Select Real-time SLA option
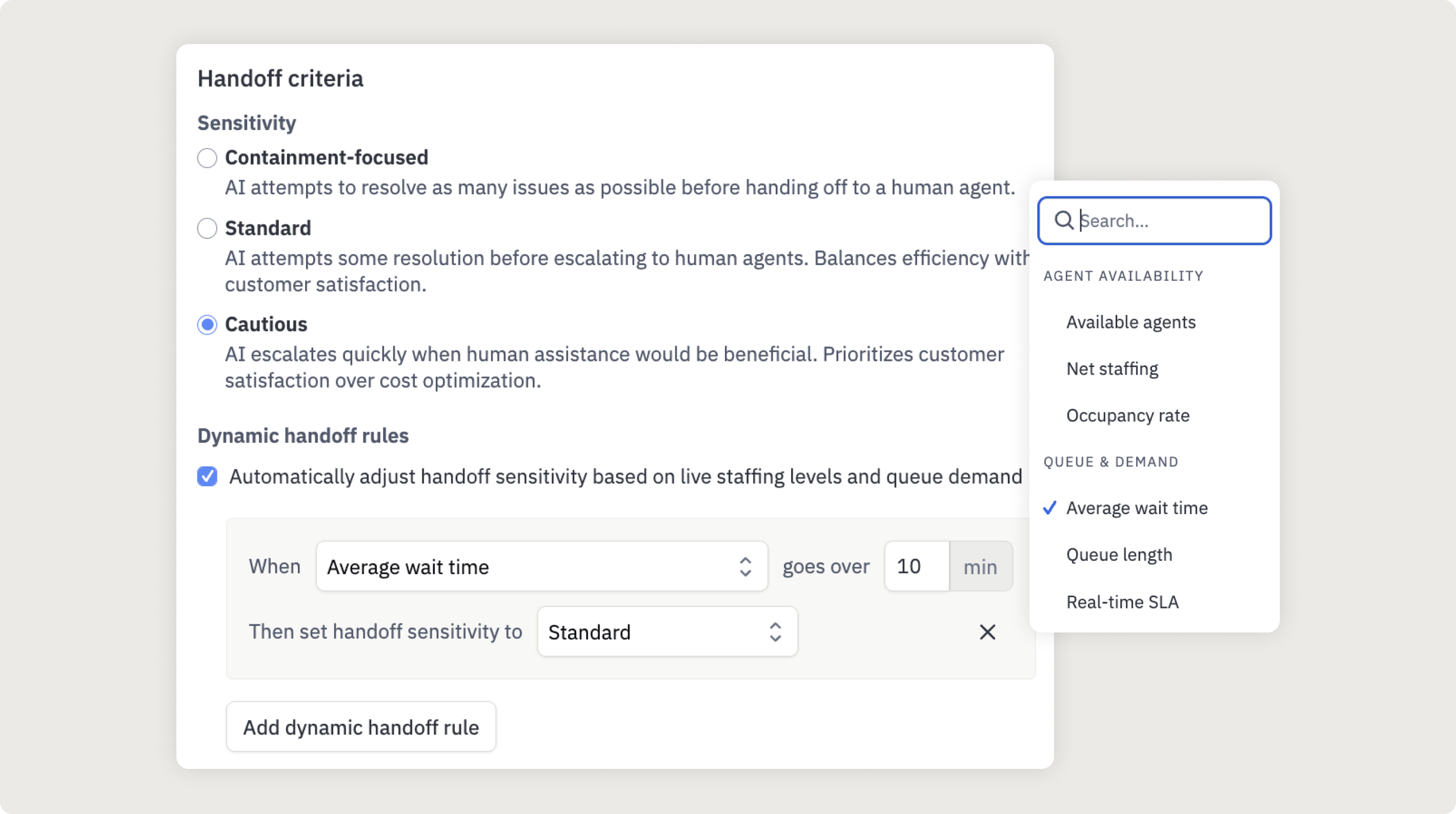Screen dimensions: 1456x814 1122,602
